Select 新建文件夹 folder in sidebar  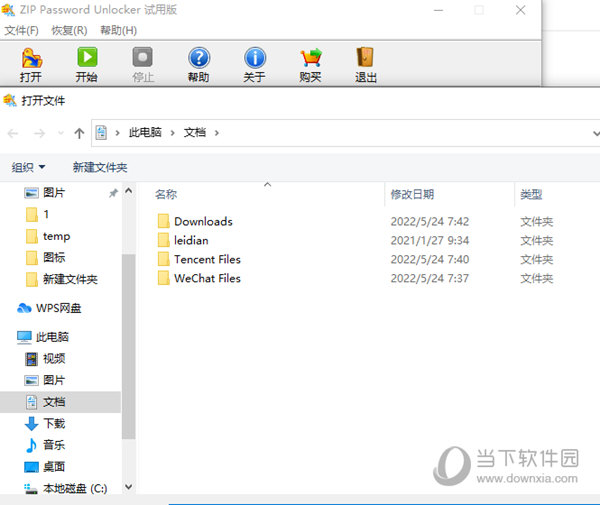click(x=61, y=279)
